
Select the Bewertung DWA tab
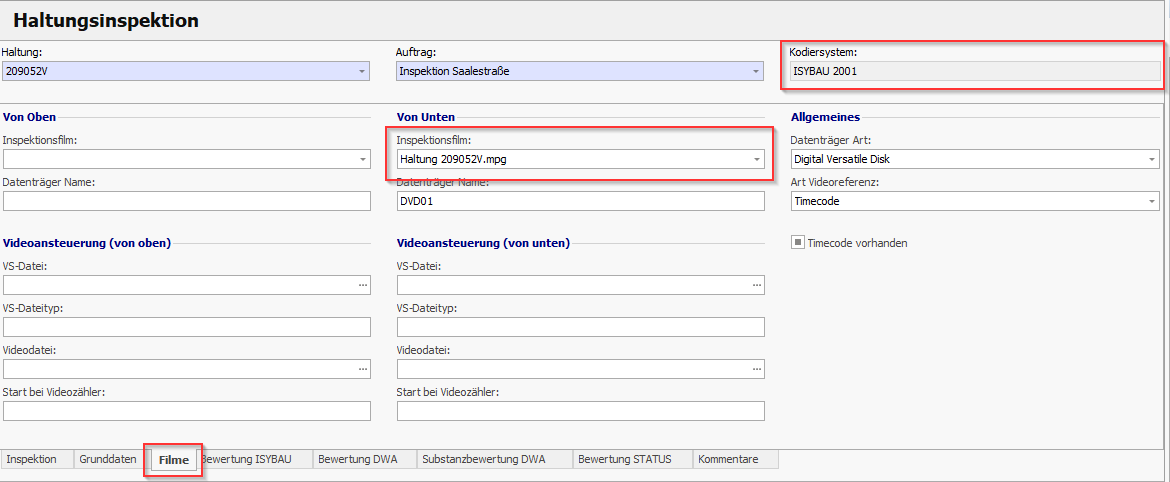pyautogui.click(x=357, y=459)
